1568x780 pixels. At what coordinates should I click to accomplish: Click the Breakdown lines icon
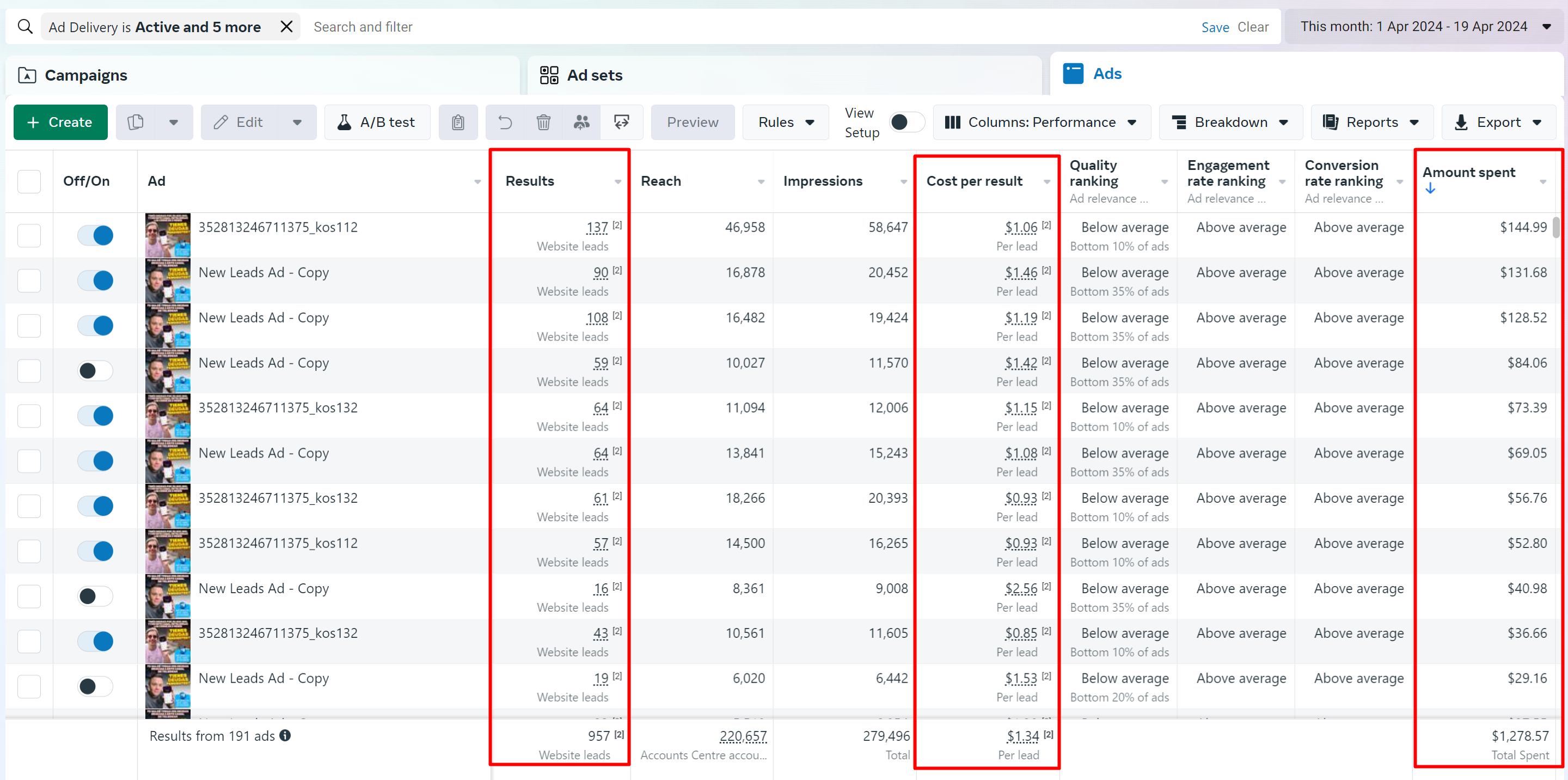point(1179,123)
